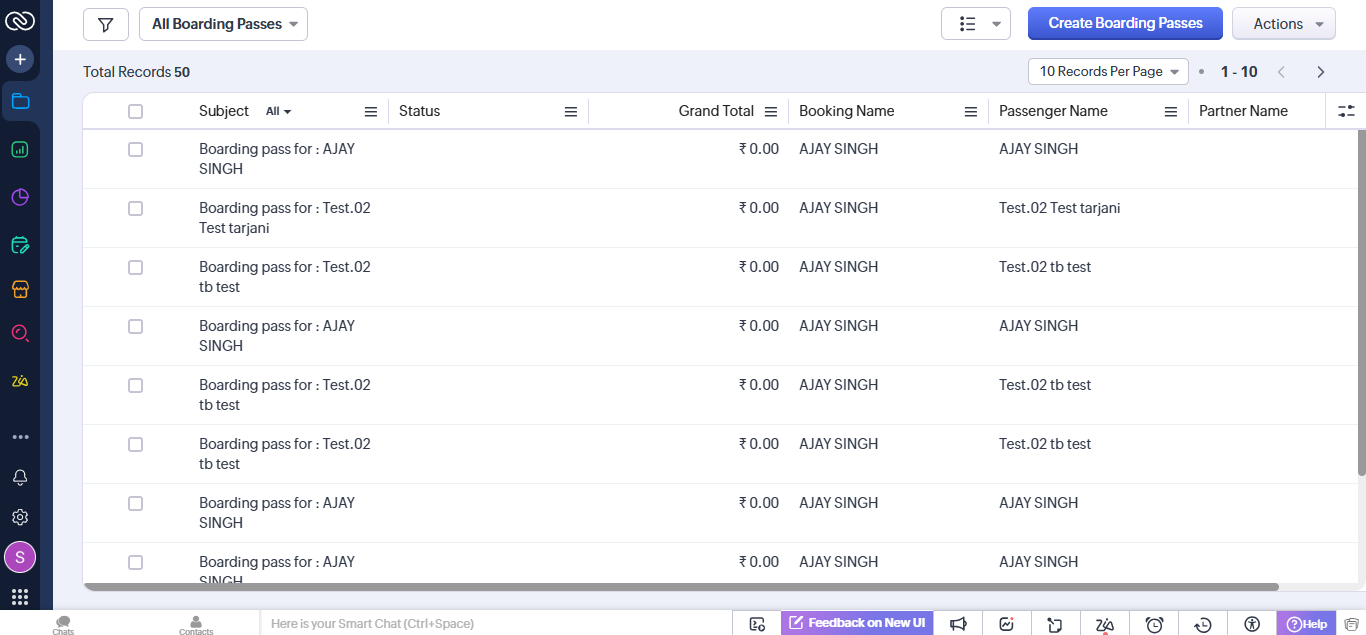The image size is (1366, 635).
Task: Open the 10 Records Per Page dropdown
Action: tap(1107, 72)
